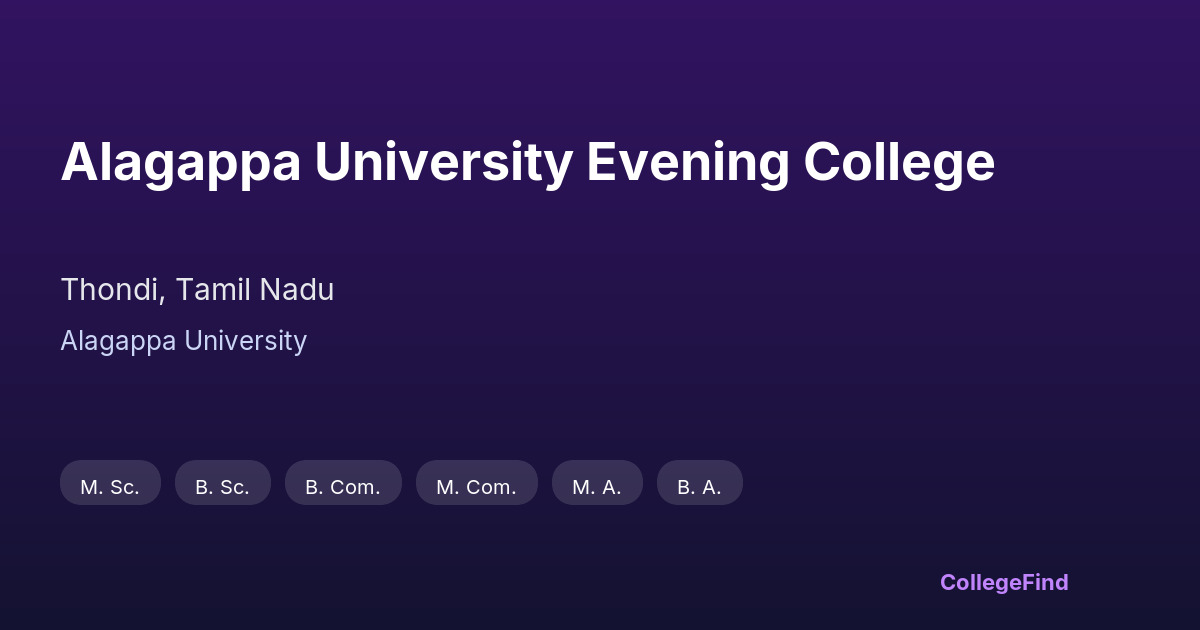Click the College part of CollegeFind logo
The image size is (1200, 630).
point(982,582)
